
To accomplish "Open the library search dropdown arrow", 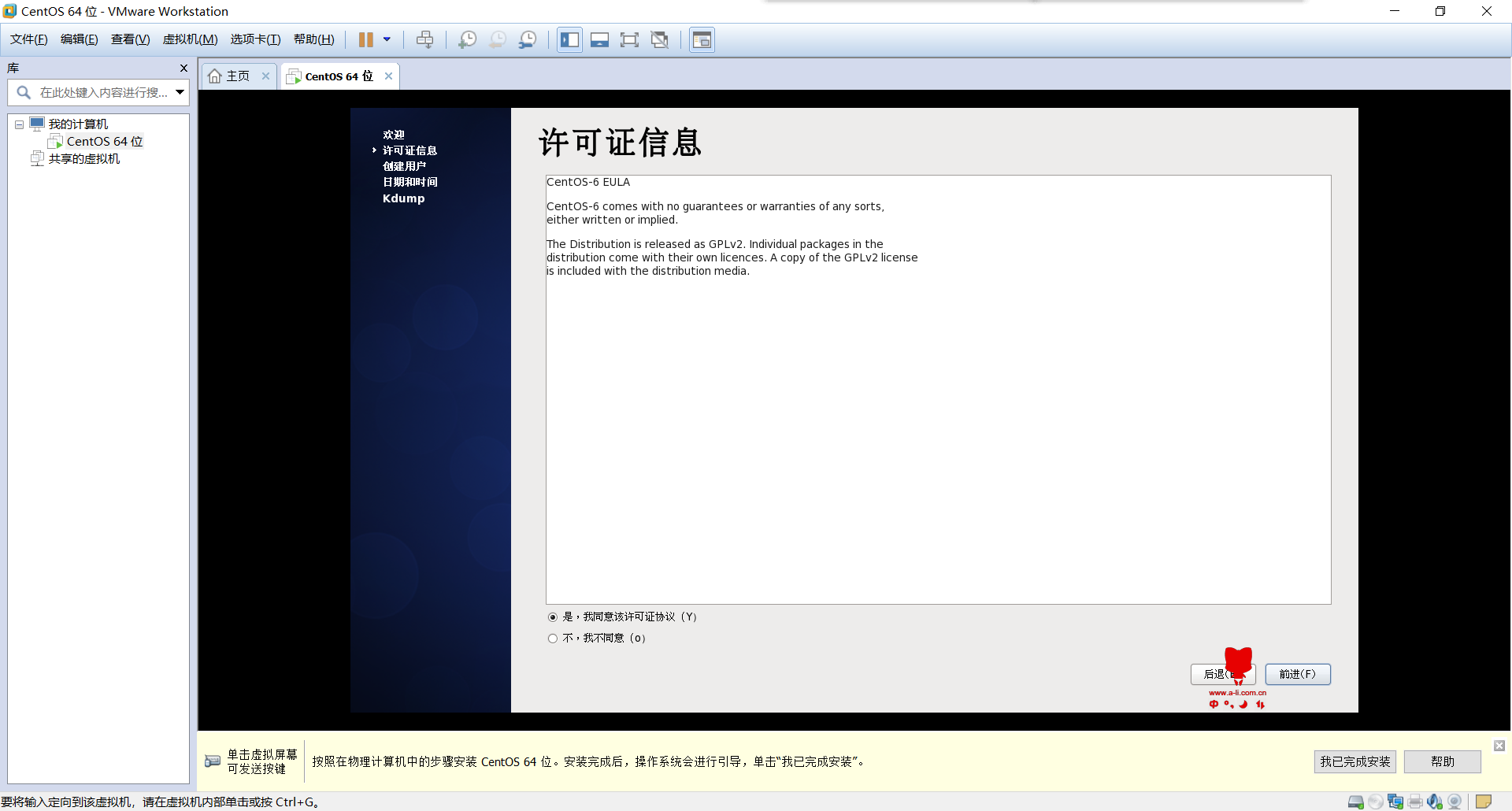I will (180, 93).
